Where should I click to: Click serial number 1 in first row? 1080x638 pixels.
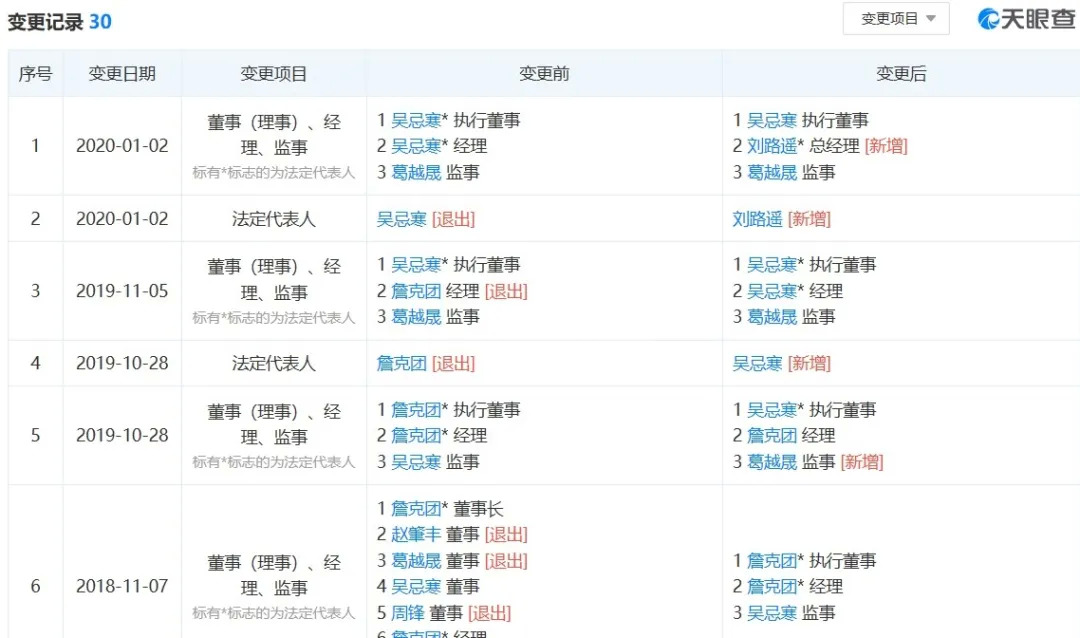pos(35,146)
